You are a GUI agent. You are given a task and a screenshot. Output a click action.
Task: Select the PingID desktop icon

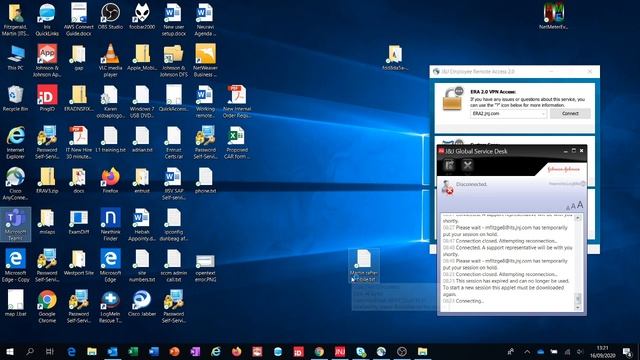pyautogui.click(x=47, y=98)
